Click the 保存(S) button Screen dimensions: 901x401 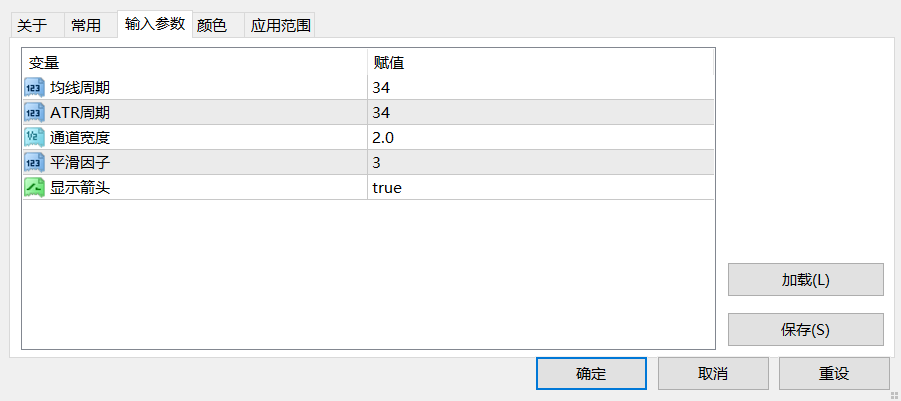pyautogui.click(x=806, y=330)
